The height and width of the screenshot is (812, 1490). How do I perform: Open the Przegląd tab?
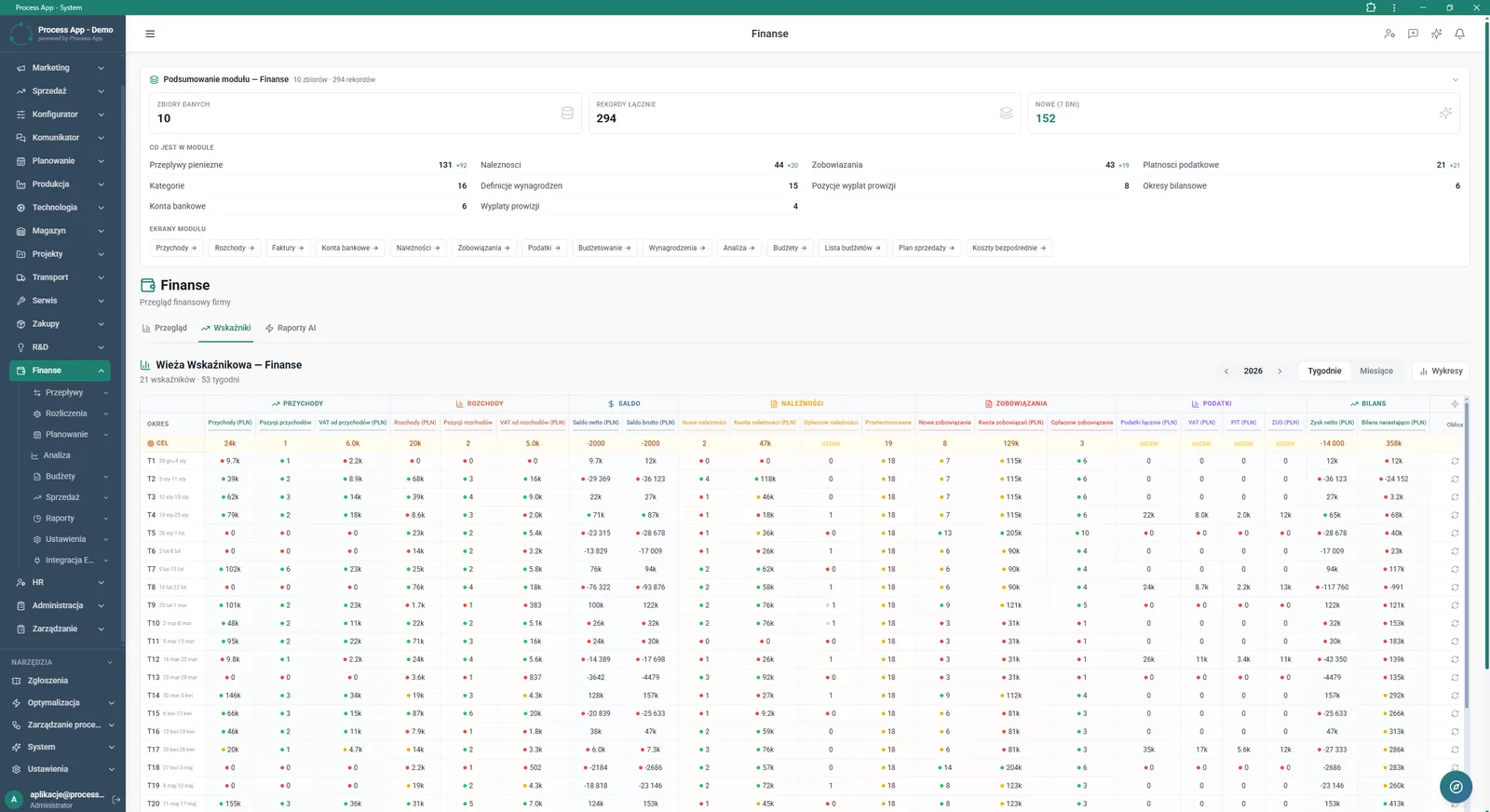(x=165, y=328)
